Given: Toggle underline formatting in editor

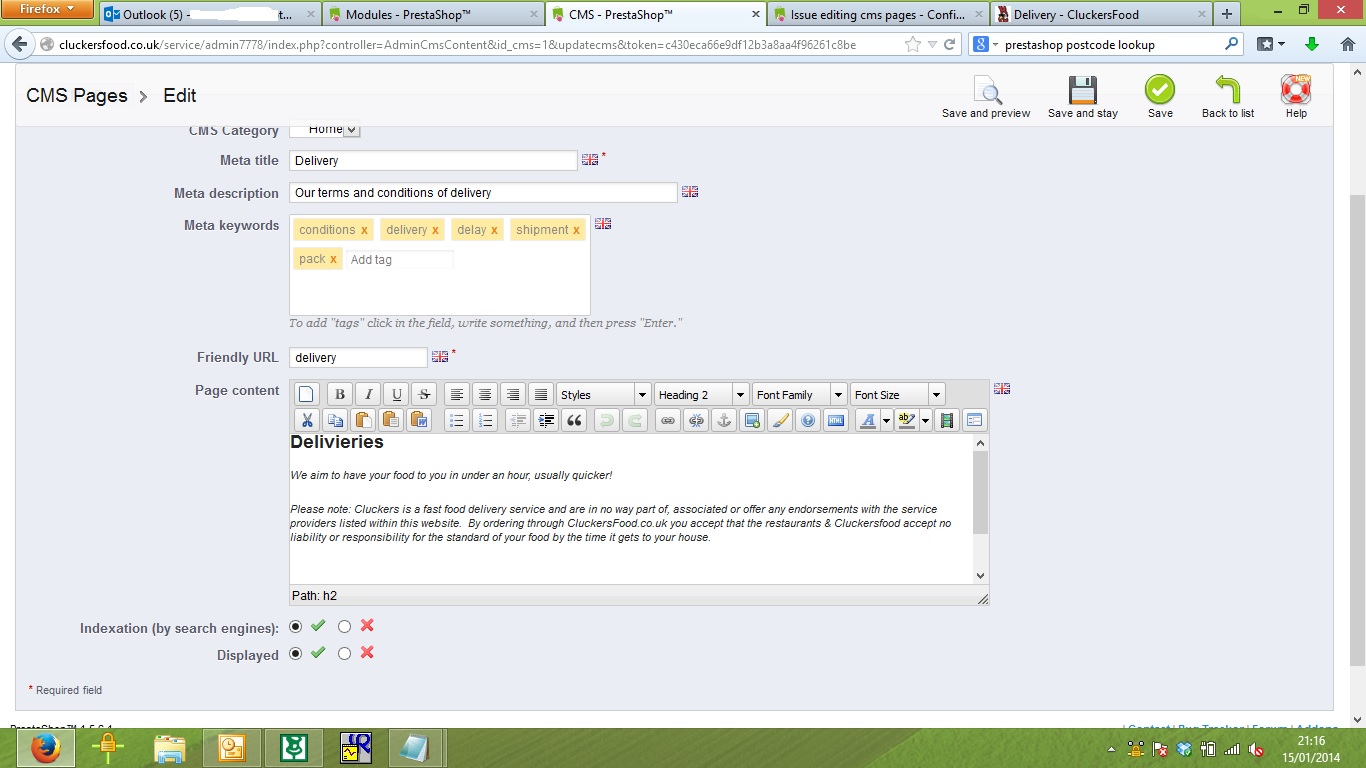Looking at the screenshot, I should point(397,395).
